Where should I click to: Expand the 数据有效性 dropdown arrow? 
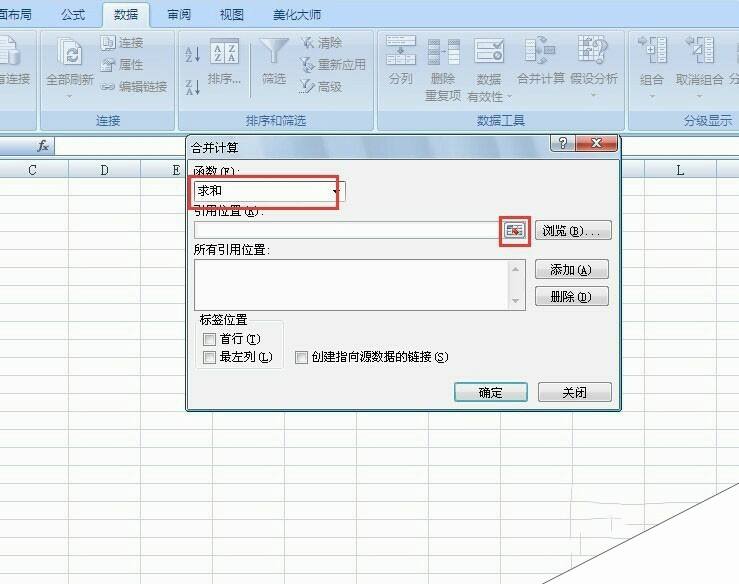(x=509, y=97)
